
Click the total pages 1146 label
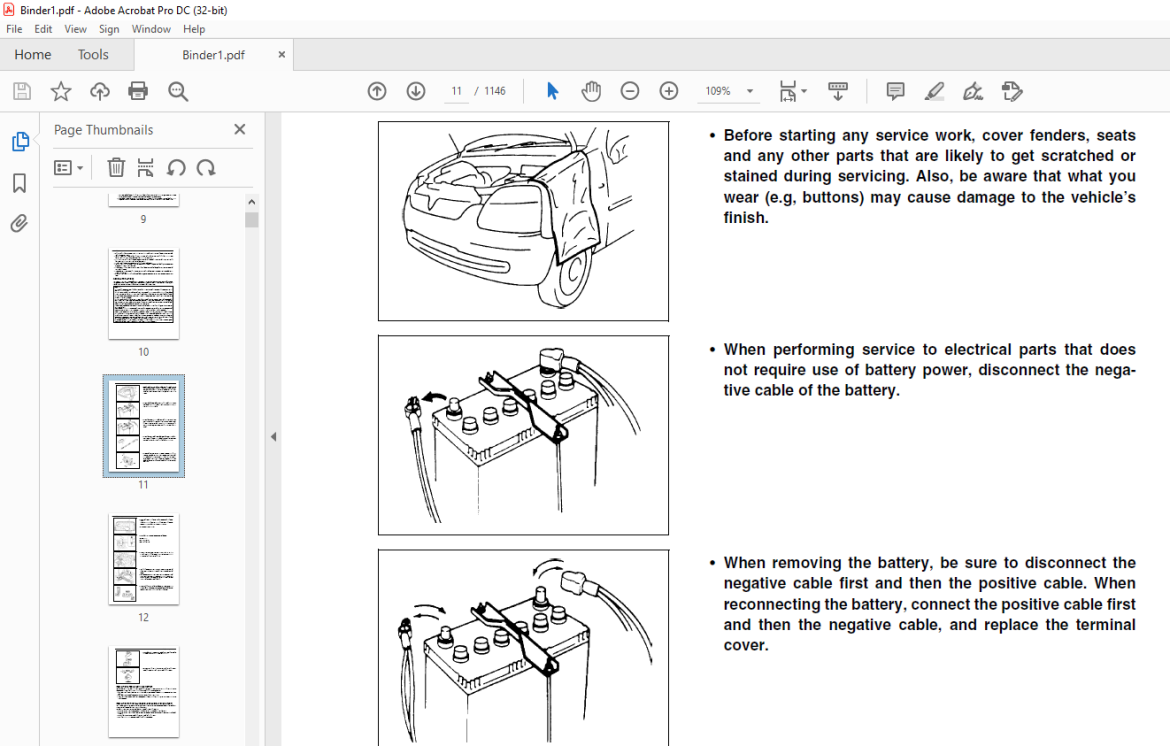[x=495, y=91]
